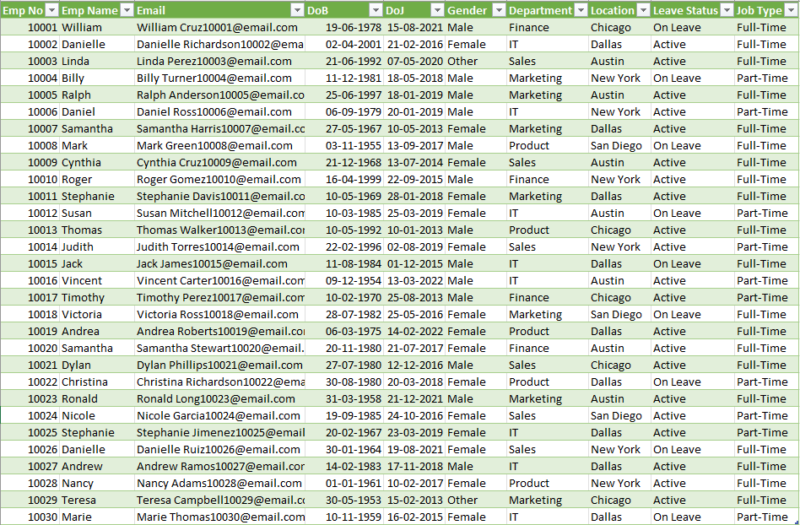This screenshot has height=525, width=800.
Task: Select the name cell Cynthia
Action: [x=97, y=162]
